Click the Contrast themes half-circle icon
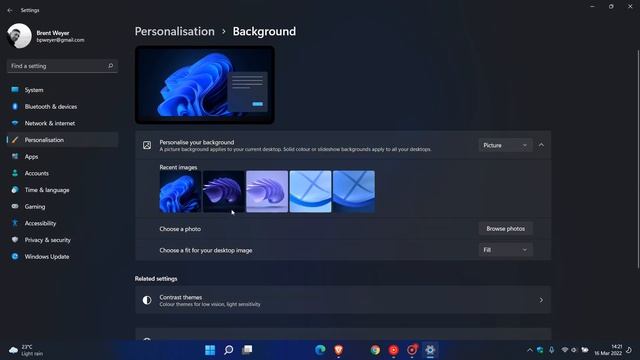This screenshot has height=360, width=640. (147, 300)
